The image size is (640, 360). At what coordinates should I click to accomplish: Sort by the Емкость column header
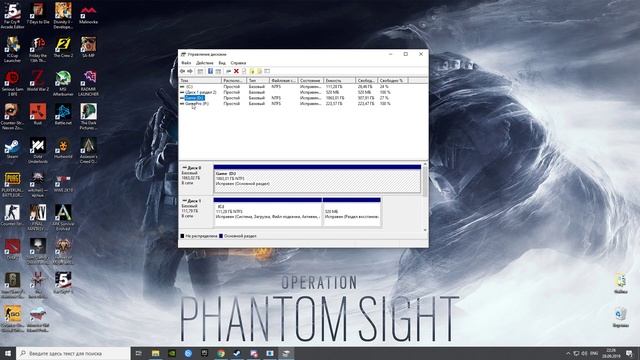tap(340, 80)
